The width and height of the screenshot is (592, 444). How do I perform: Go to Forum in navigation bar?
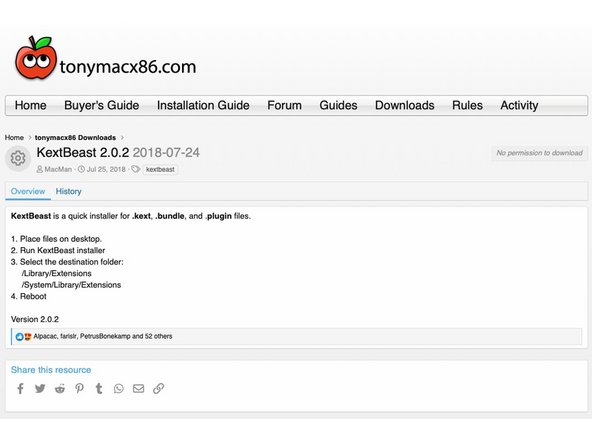[x=284, y=105]
